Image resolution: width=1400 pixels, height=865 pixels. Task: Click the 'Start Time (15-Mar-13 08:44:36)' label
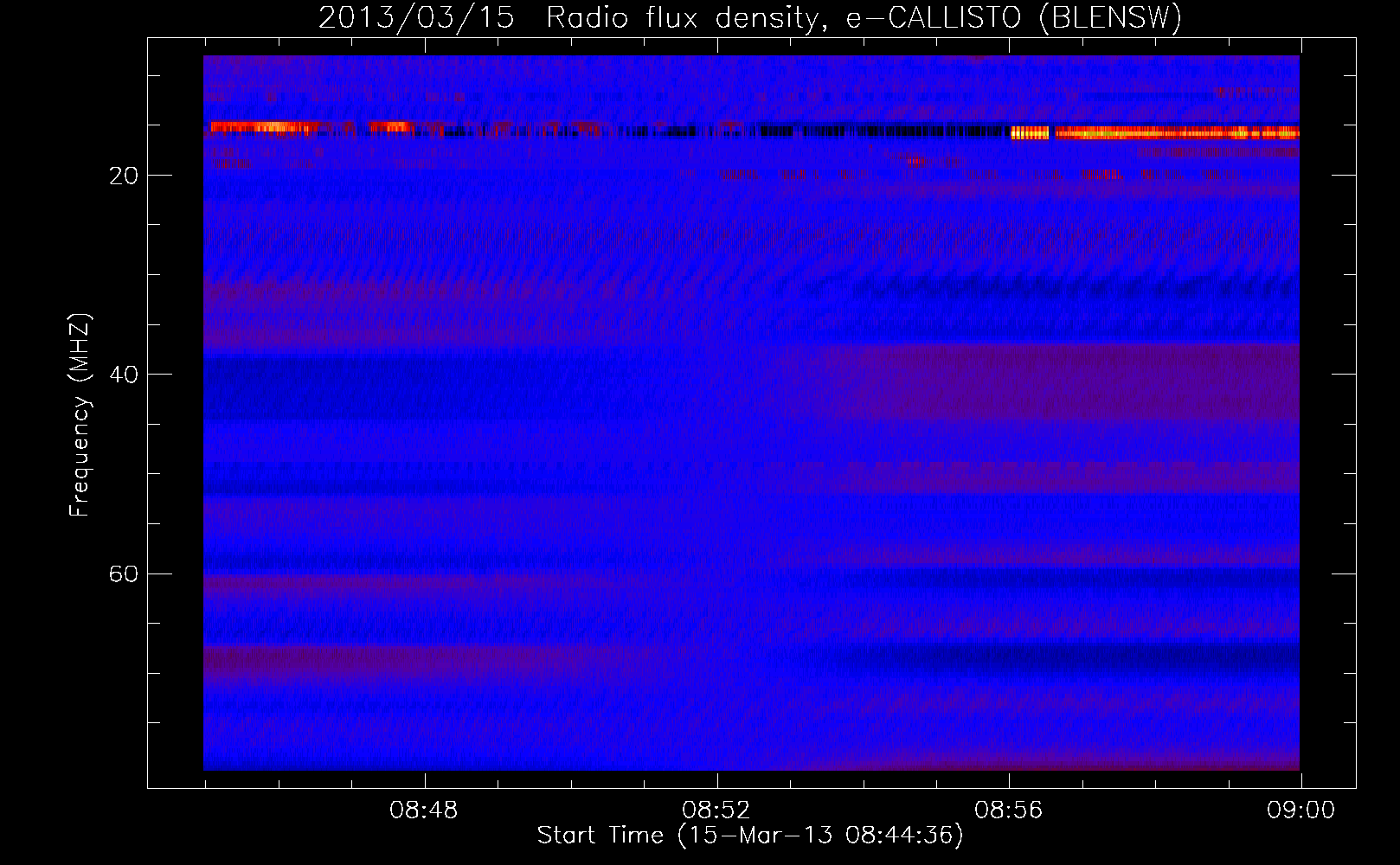coord(750,836)
